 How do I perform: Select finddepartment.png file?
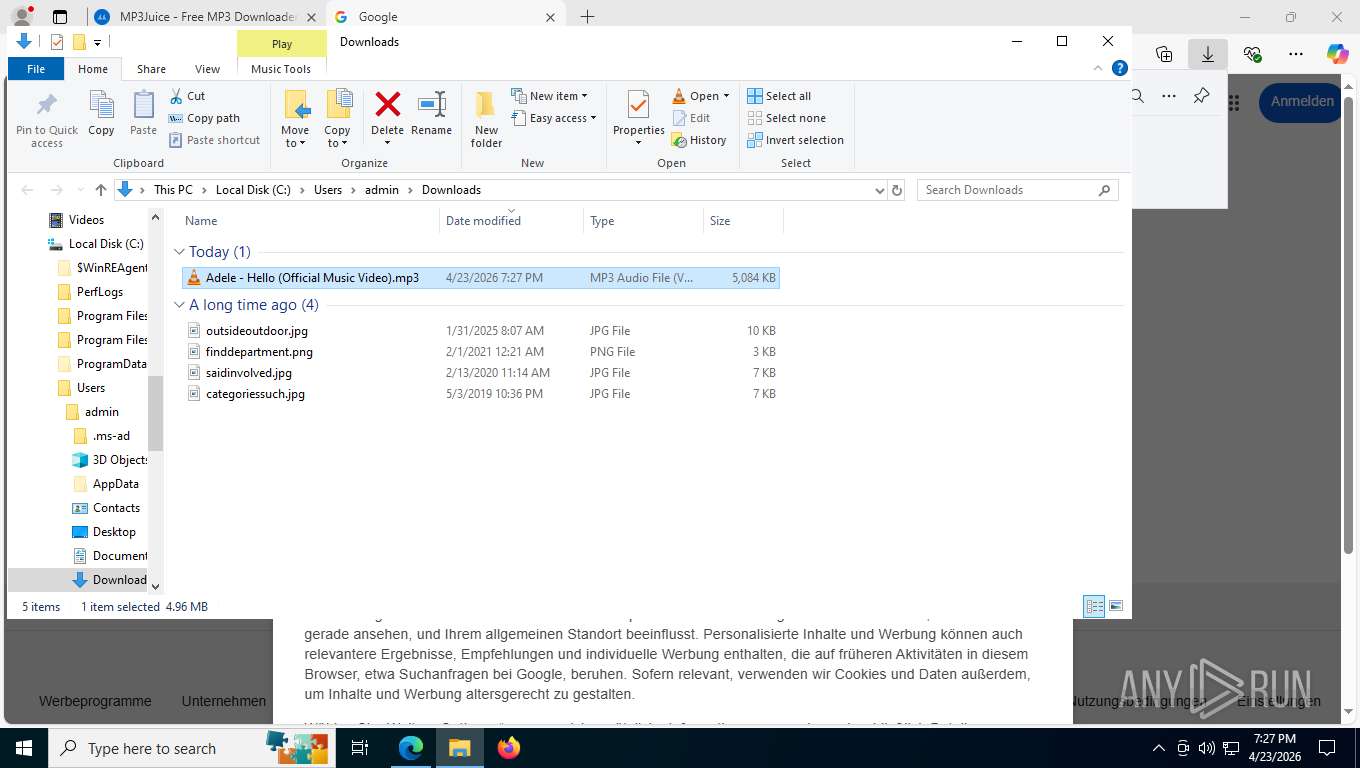coord(480,352)
